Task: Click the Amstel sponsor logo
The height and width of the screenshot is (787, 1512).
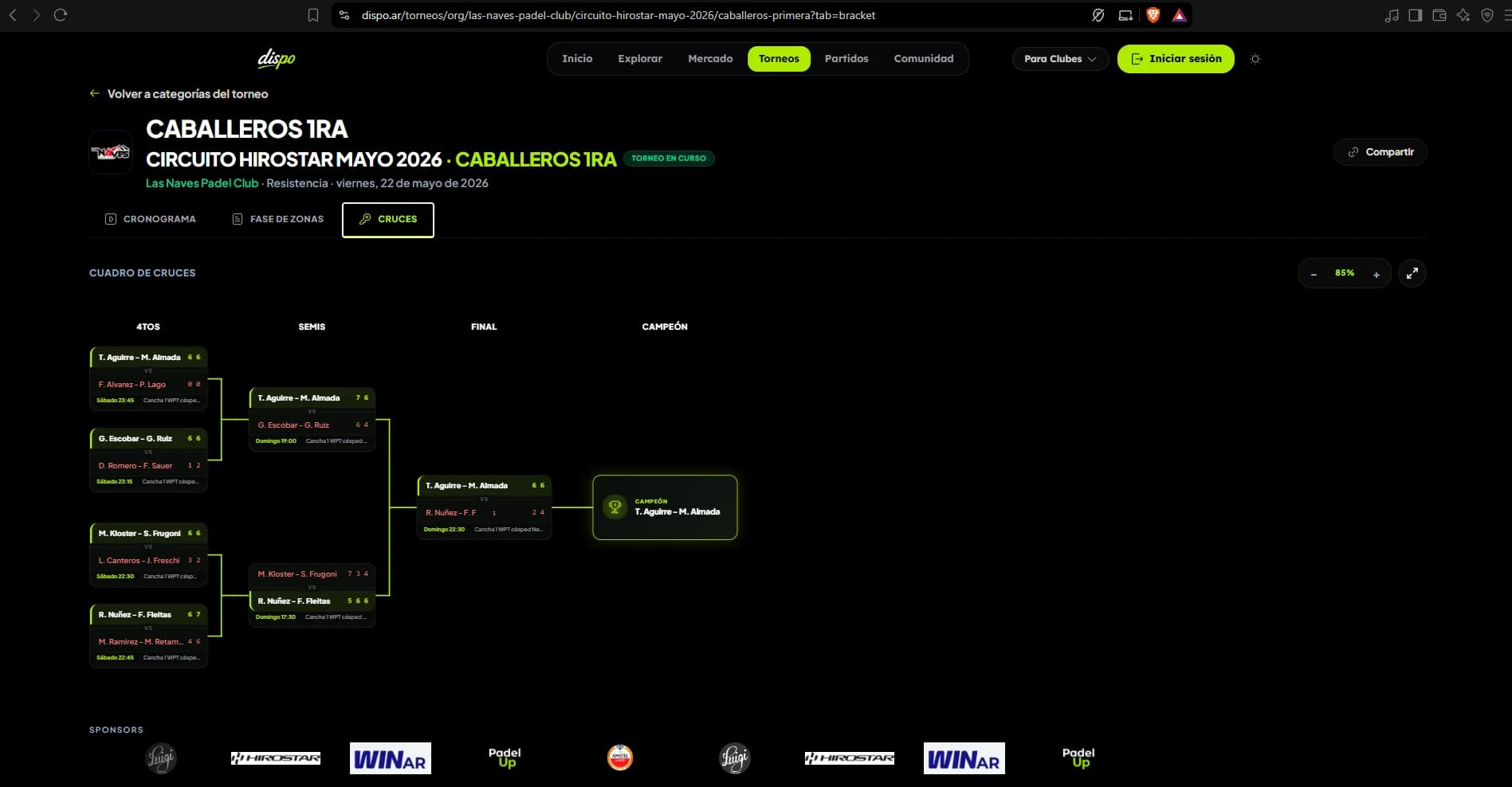Action: pos(620,758)
